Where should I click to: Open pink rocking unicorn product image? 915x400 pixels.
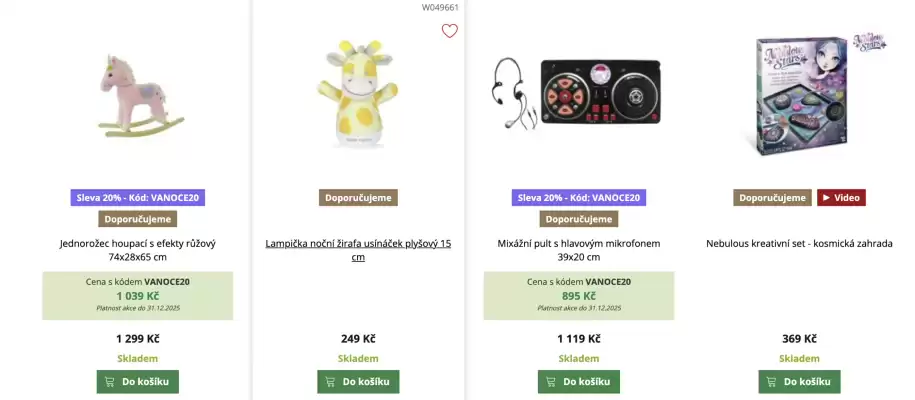[x=138, y=95]
